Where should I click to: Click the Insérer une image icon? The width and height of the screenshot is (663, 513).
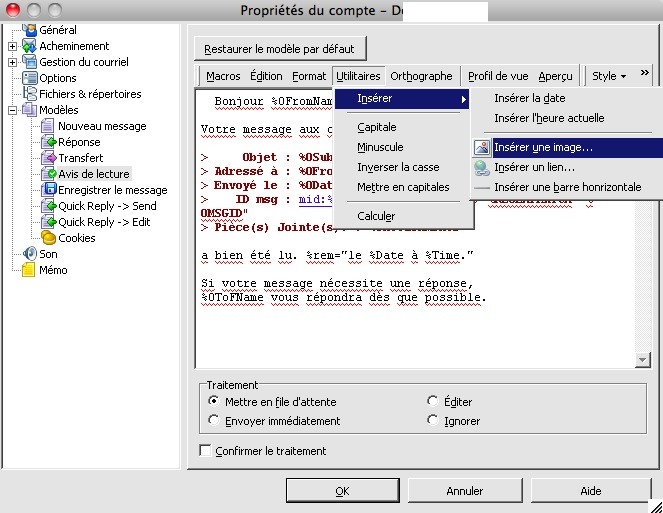tap(482, 148)
